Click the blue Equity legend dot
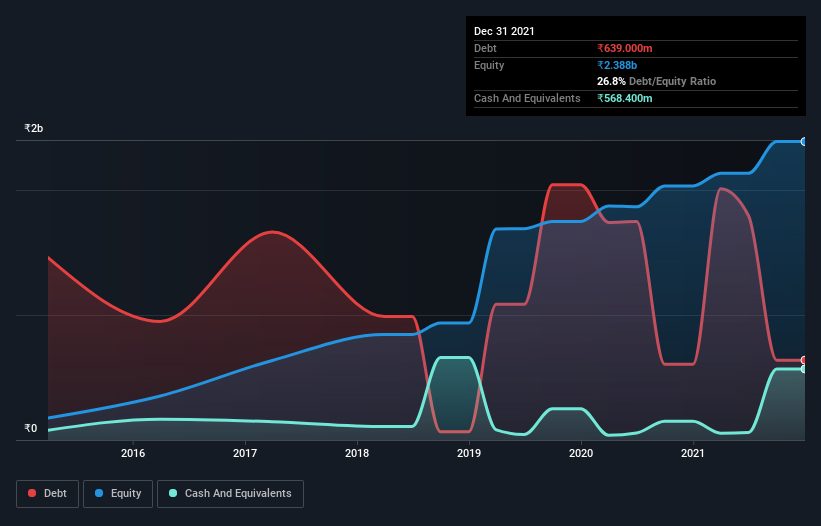821x526 pixels. (x=99, y=493)
